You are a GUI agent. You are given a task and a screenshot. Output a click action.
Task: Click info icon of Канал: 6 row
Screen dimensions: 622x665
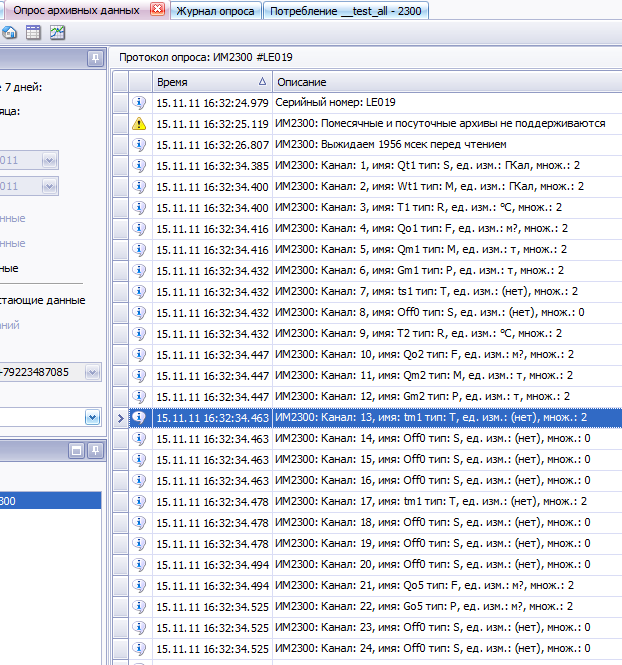click(x=139, y=271)
